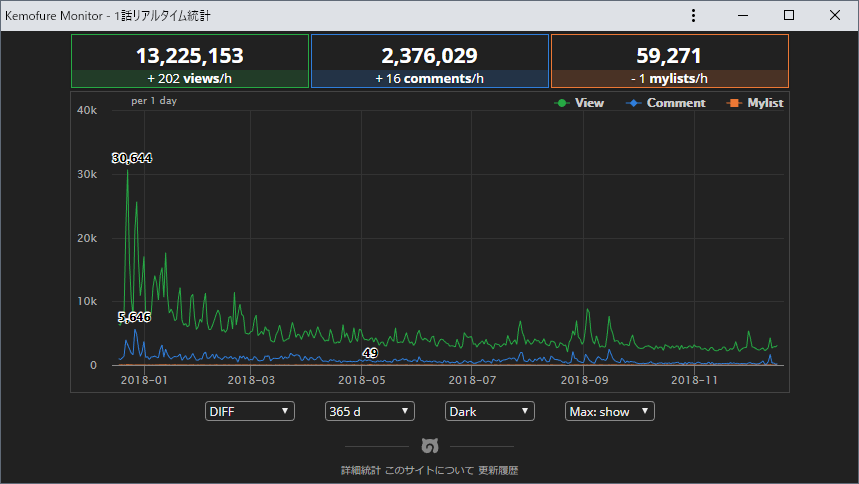The image size is (859, 484).
Task: Click the 49 mylist max label
Action: pyautogui.click(x=370, y=353)
